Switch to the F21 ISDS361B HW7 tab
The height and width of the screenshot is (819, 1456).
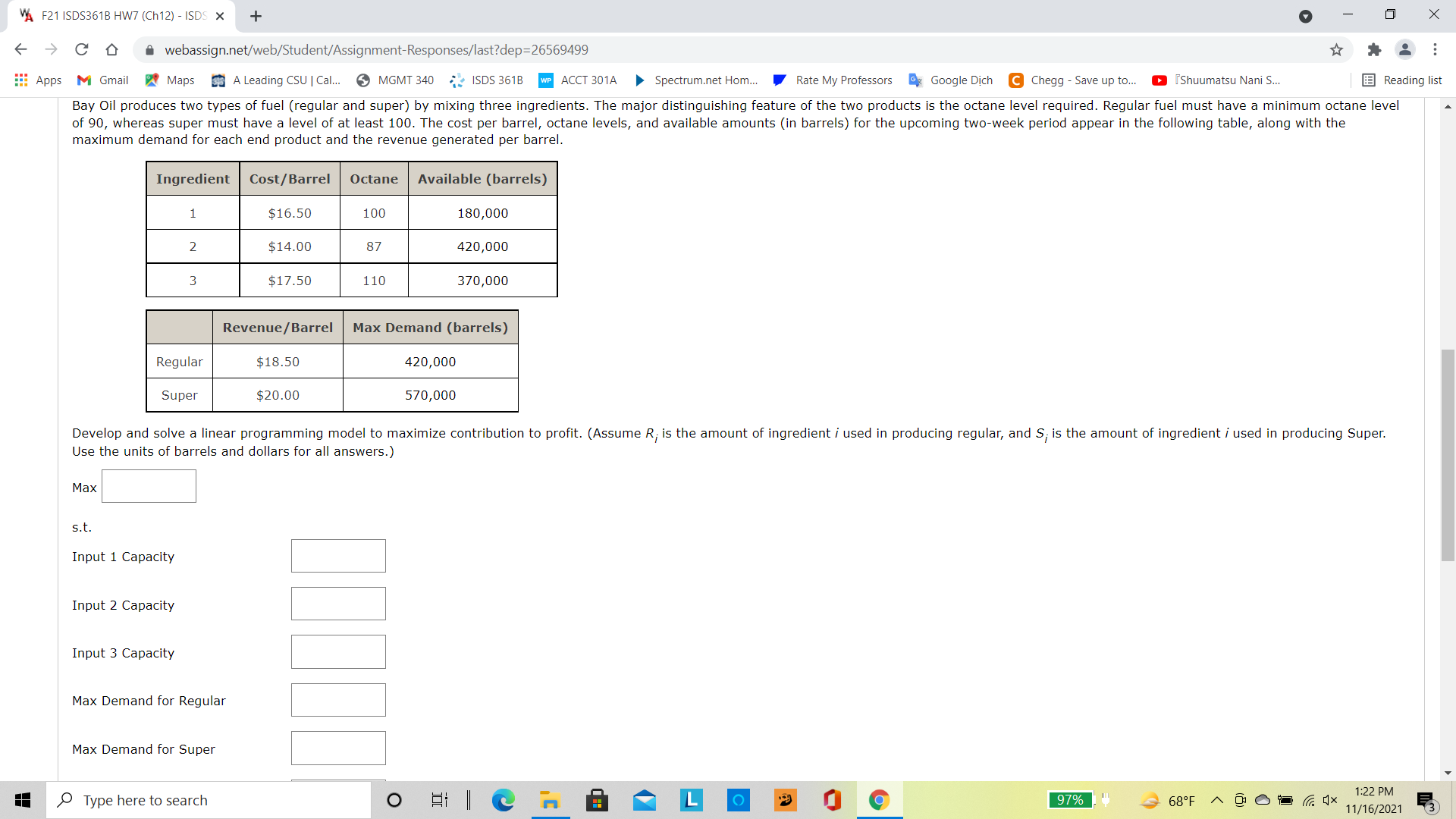point(114,15)
